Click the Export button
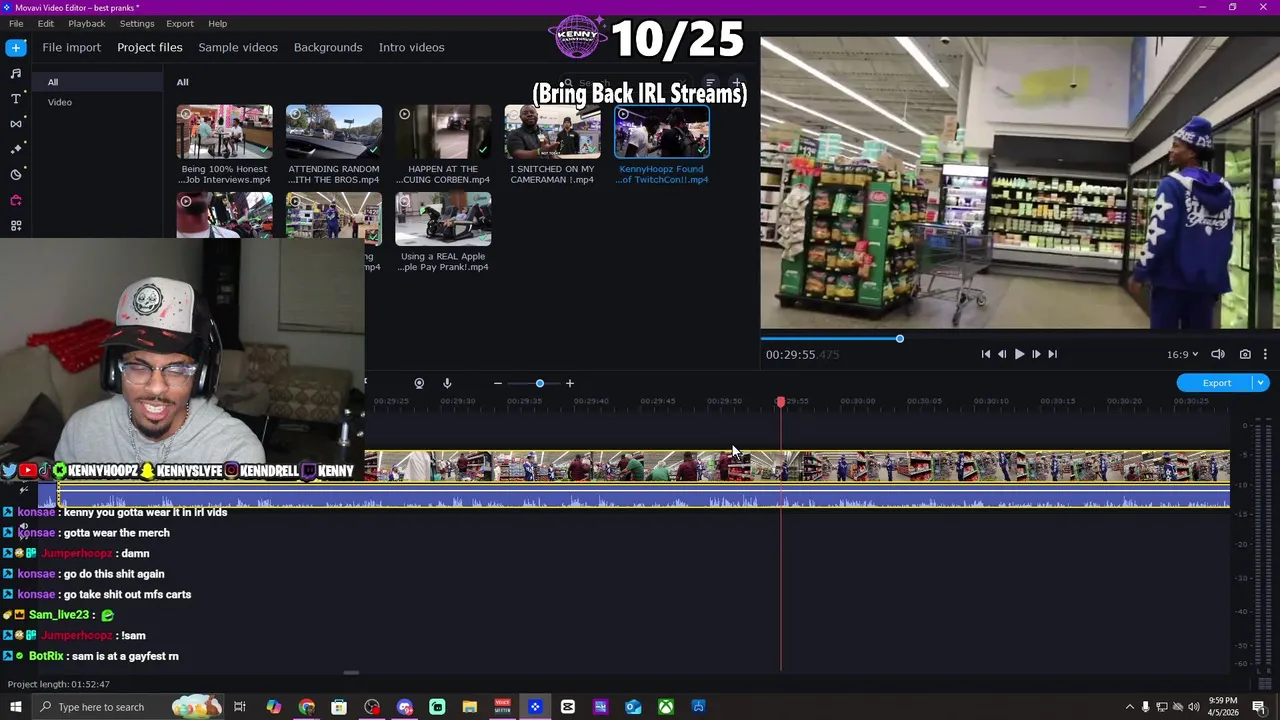Viewport: 1280px width, 720px height. click(x=1216, y=383)
